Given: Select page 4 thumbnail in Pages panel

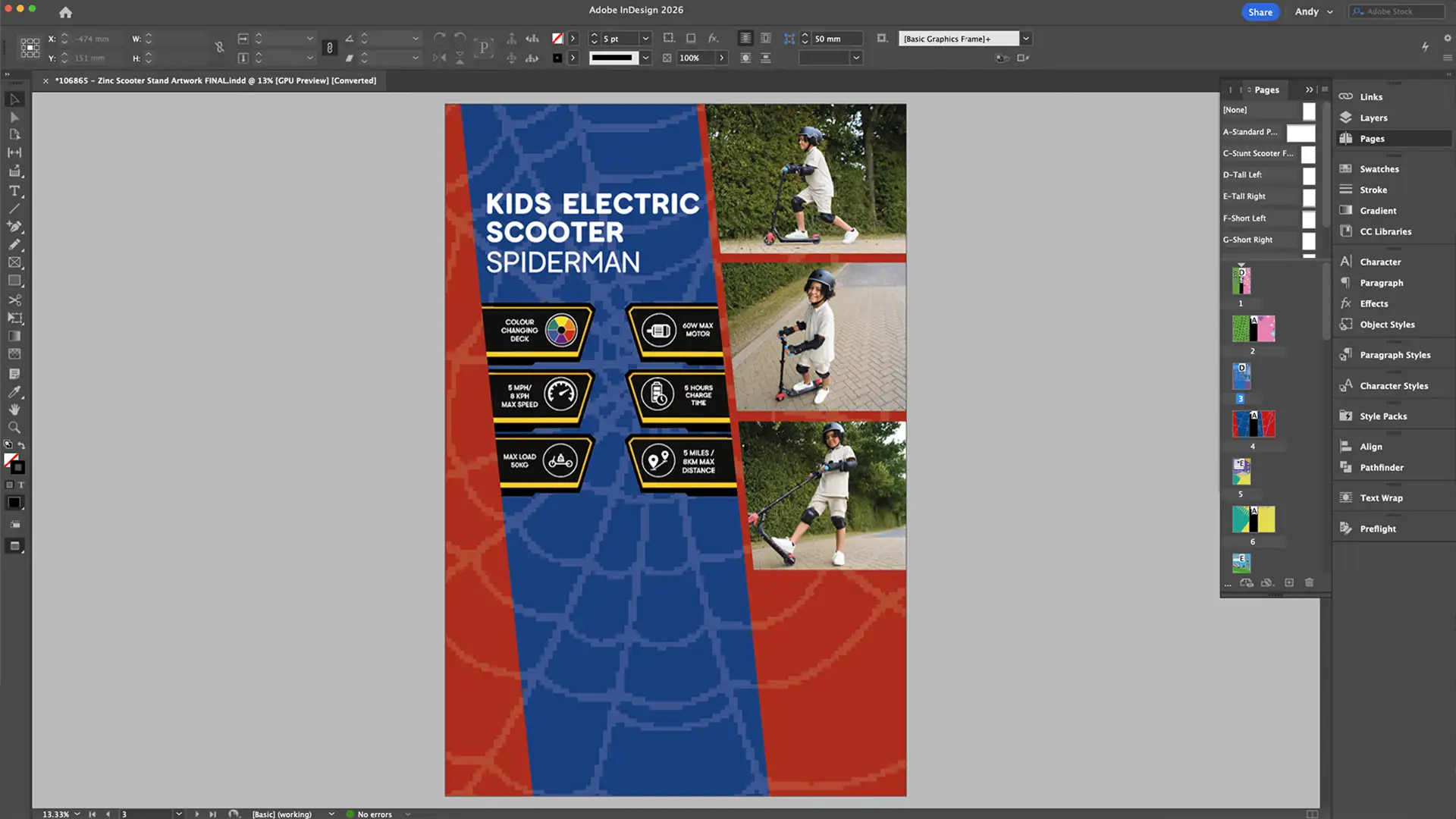Looking at the screenshot, I should 1253,424.
